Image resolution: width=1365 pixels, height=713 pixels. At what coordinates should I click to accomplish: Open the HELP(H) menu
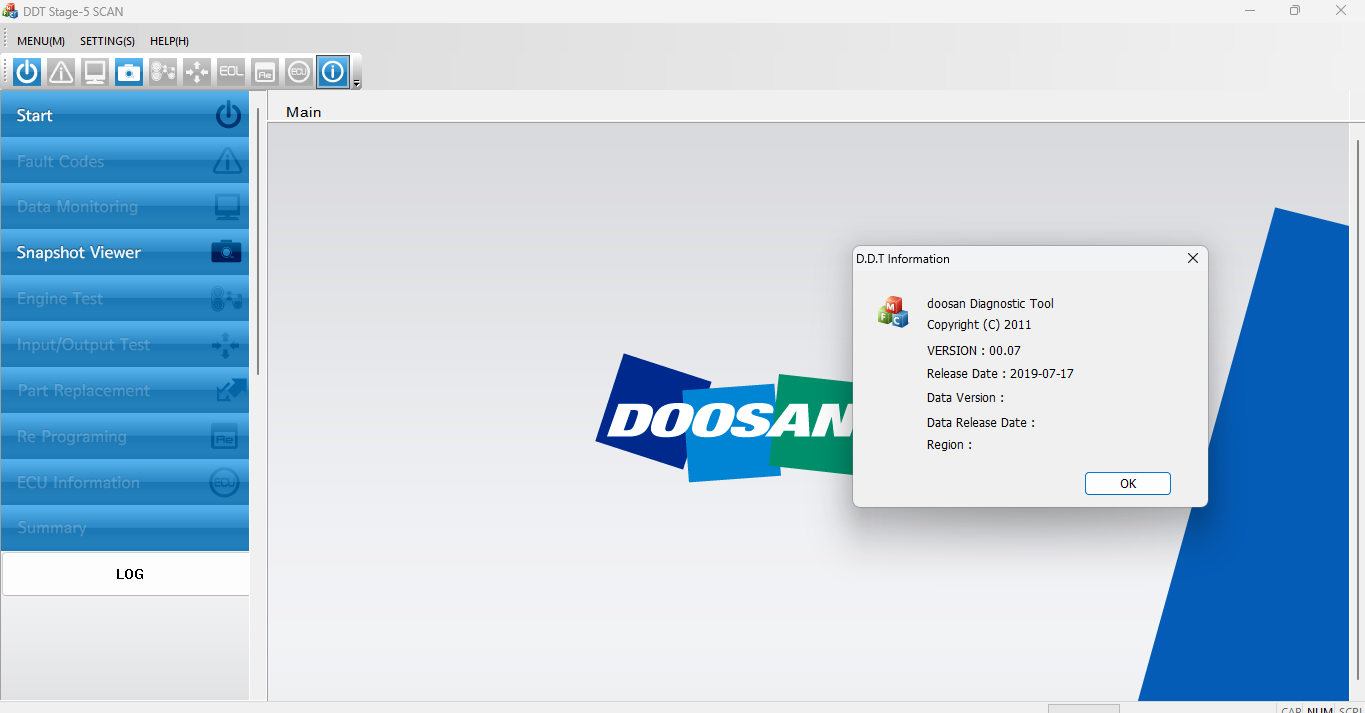click(x=169, y=41)
